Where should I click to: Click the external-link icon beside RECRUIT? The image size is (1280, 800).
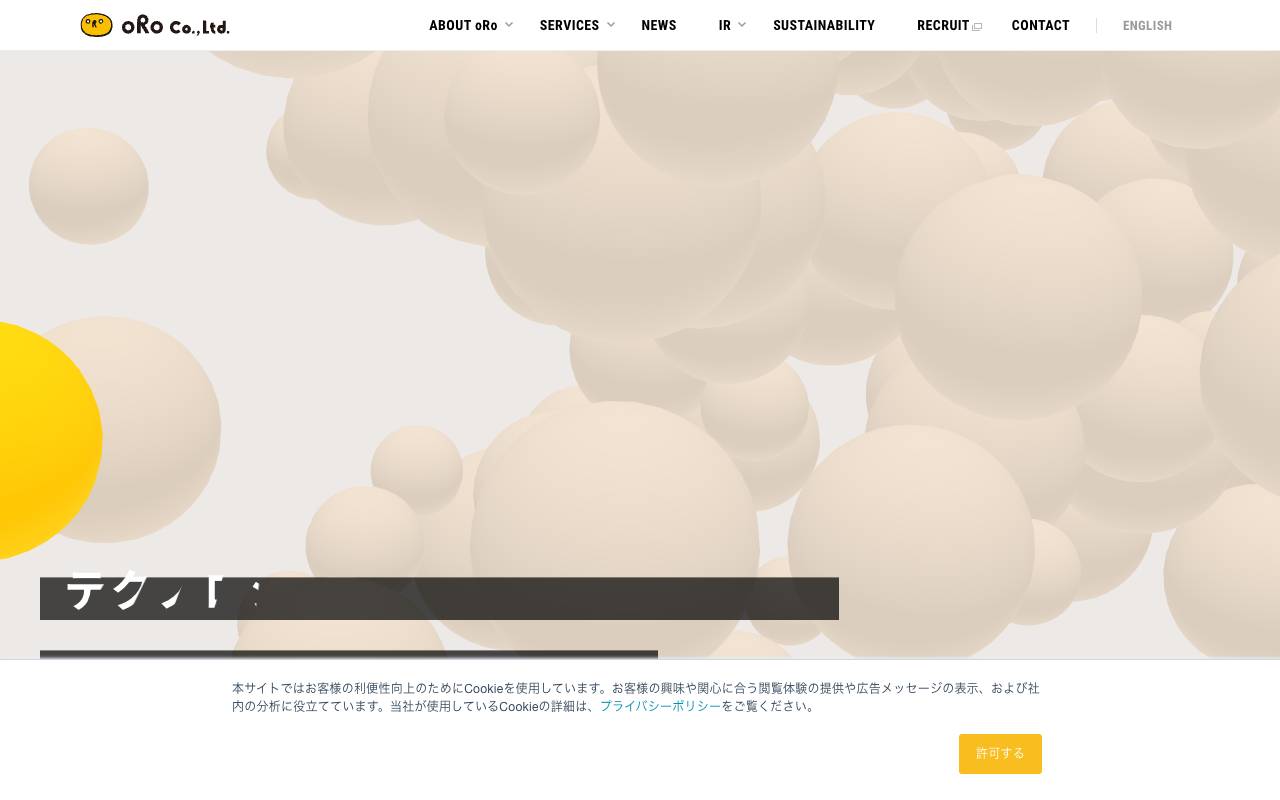click(x=977, y=27)
